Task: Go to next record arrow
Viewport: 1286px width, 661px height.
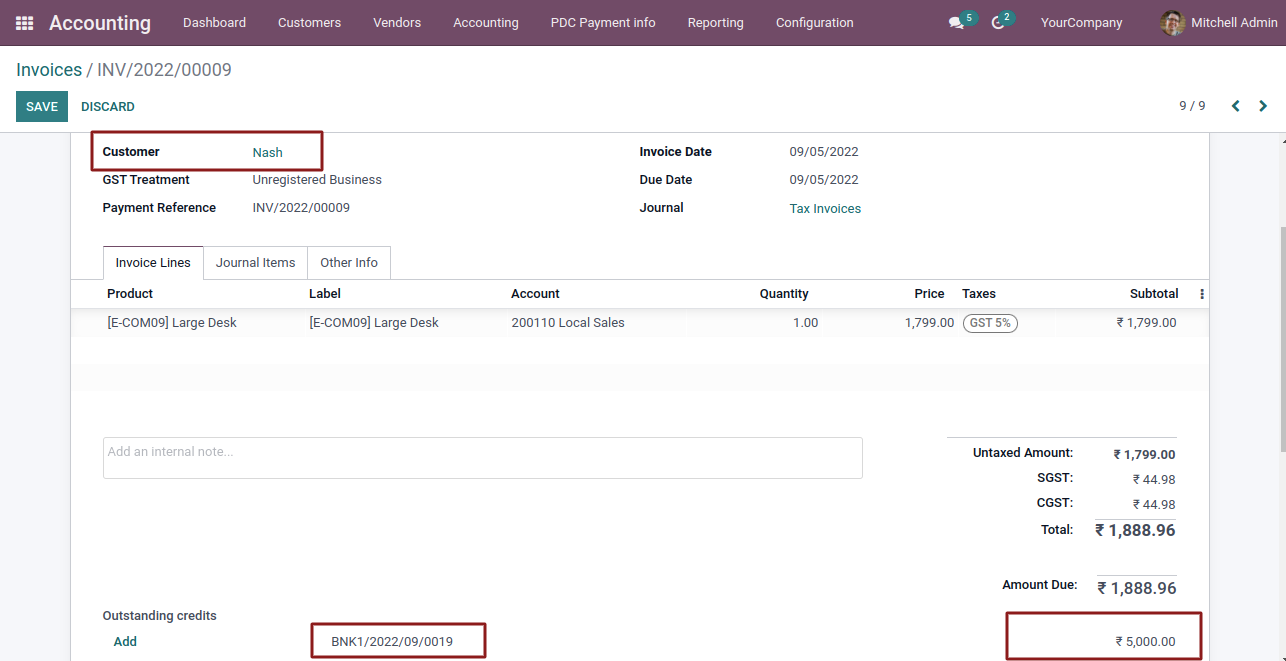Action: click(1263, 106)
